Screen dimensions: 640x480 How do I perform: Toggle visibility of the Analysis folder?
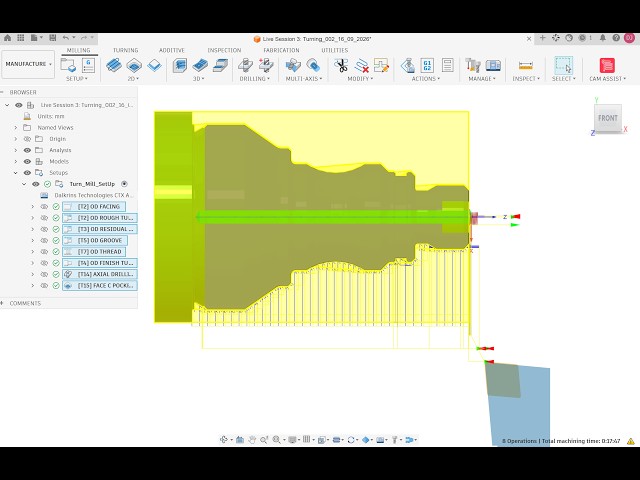coord(27,150)
